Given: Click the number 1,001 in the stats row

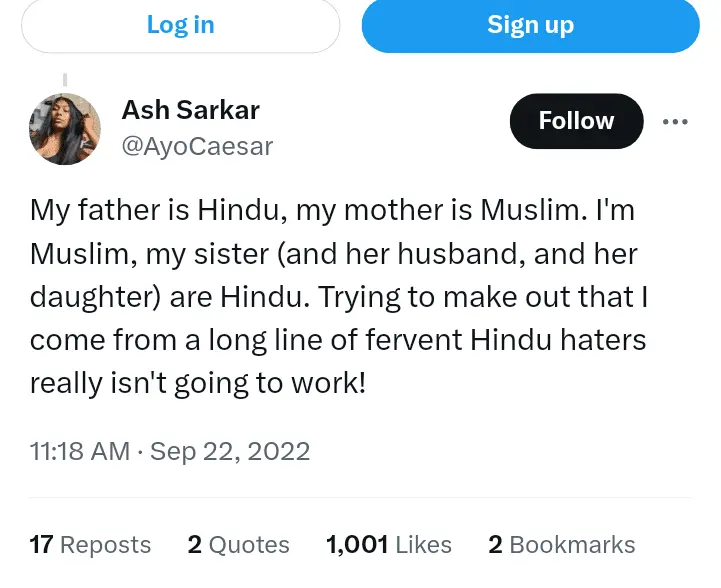Looking at the screenshot, I should click(x=357, y=545).
